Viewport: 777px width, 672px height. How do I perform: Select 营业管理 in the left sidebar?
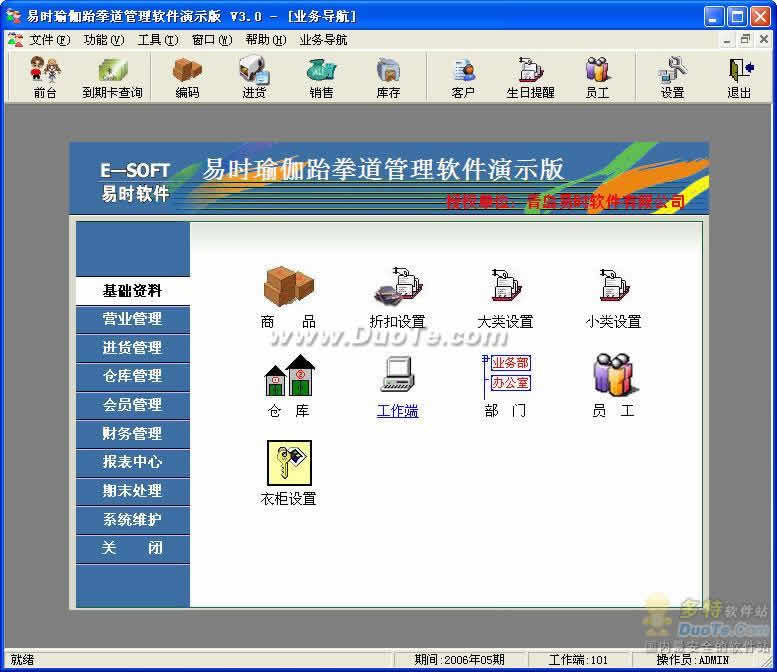click(x=132, y=319)
